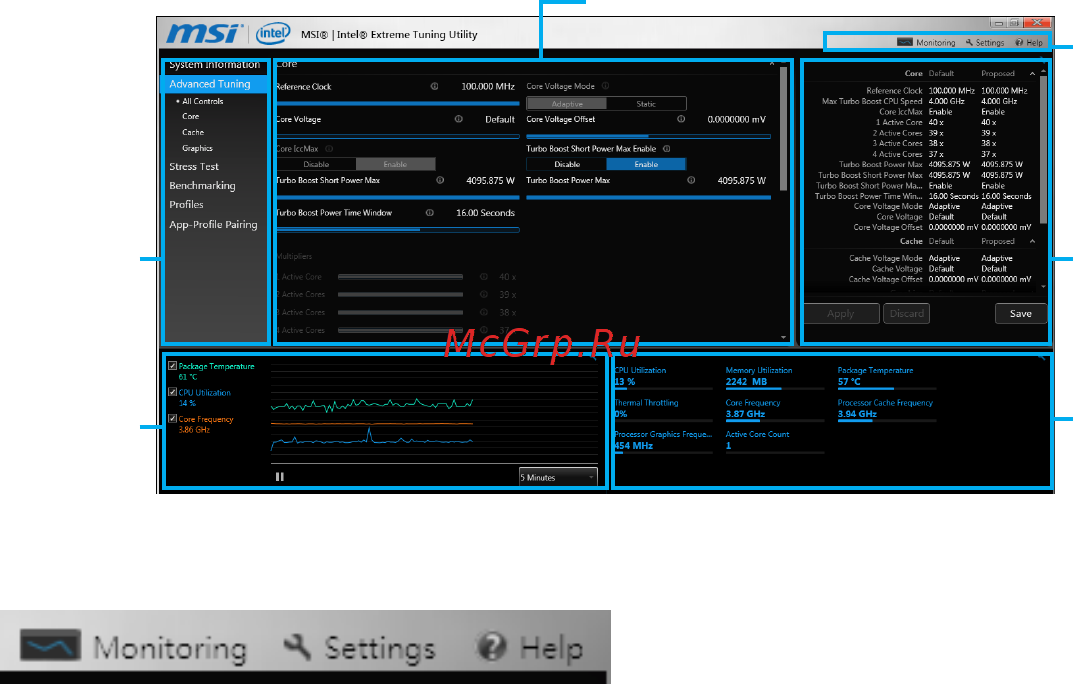Collapse the Cache section in the proposed-settings panel

click(x=1032, y=241)
